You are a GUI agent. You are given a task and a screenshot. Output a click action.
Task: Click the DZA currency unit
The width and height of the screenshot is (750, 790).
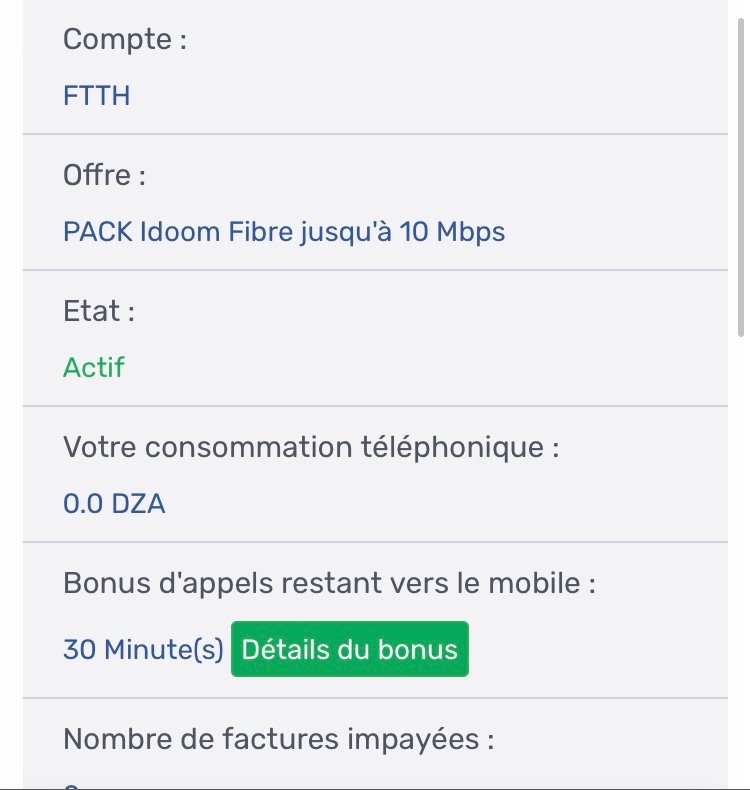(138, 504)
